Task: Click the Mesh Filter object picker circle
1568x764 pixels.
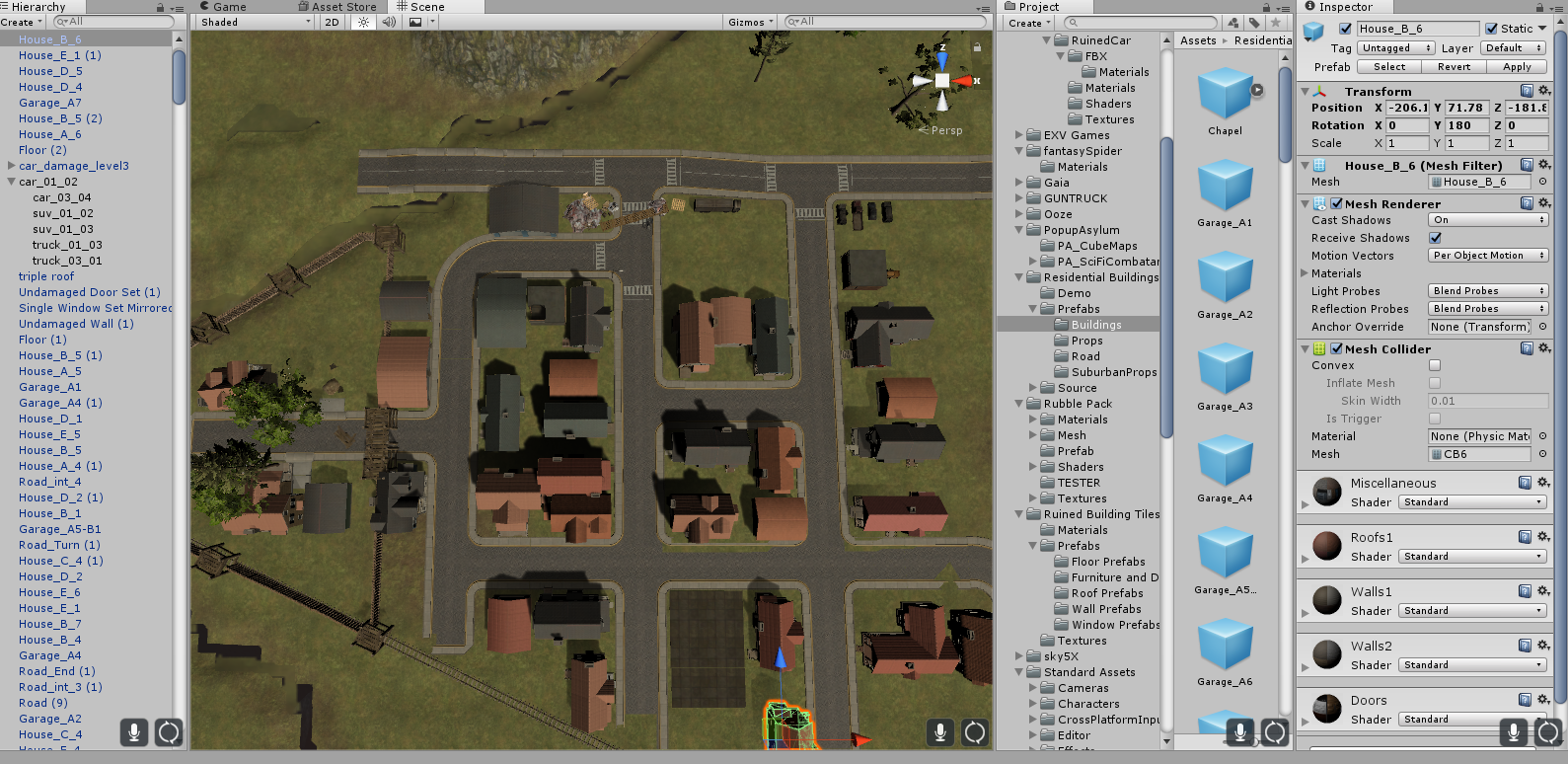Action: point(1542,182)
